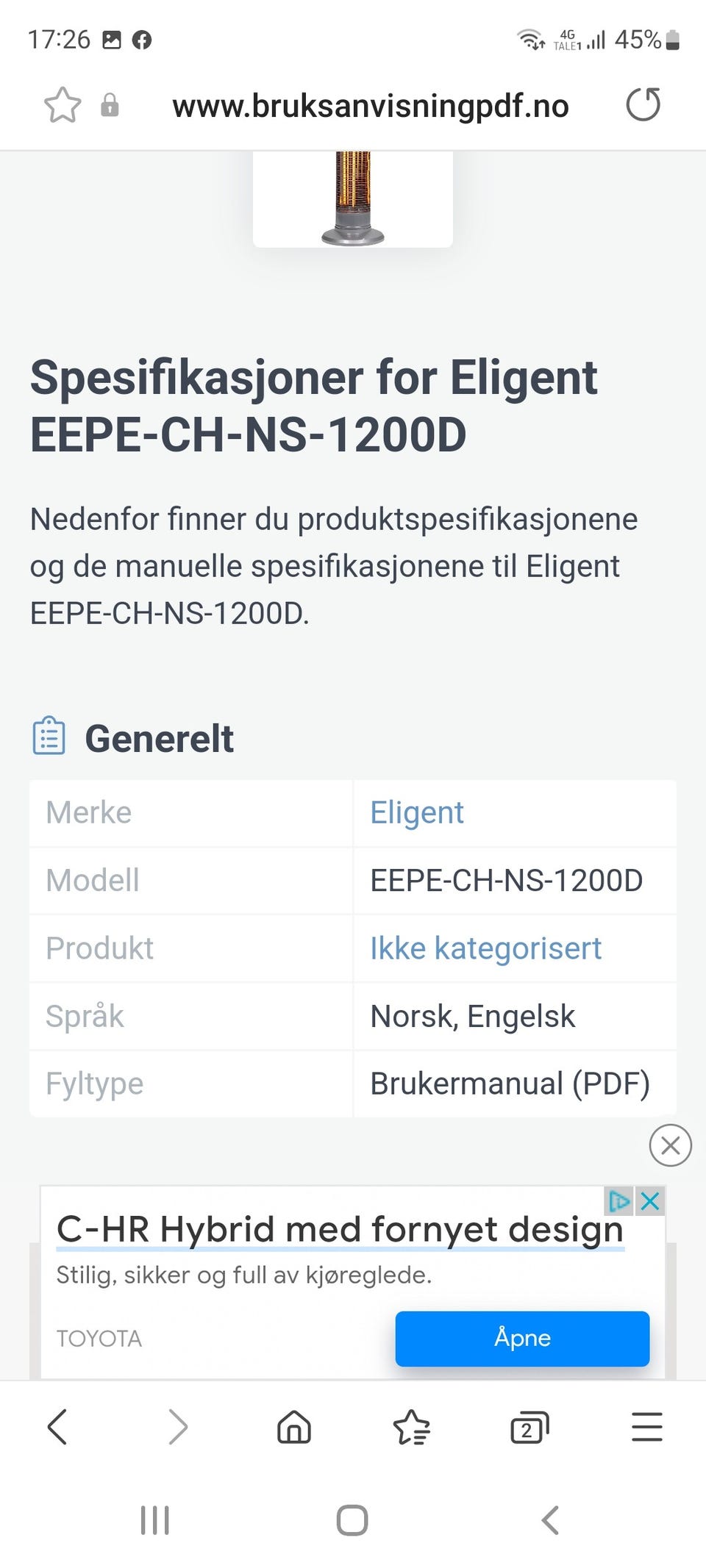The image size is (706, 1568).
Task: Tap the C-HR Hybrid ad headline
Action: coord(340,1229)
